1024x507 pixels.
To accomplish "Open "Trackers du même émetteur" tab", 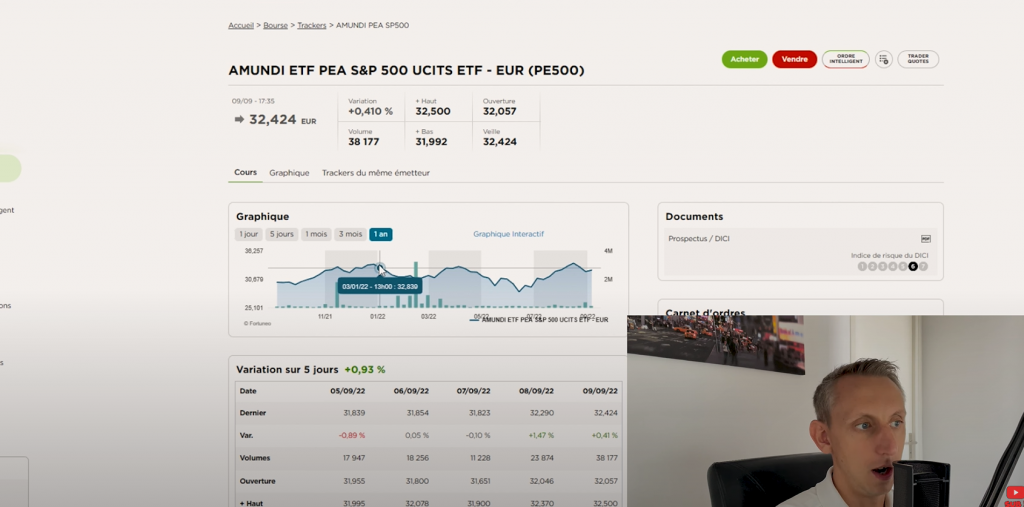I will click(375, 173).
